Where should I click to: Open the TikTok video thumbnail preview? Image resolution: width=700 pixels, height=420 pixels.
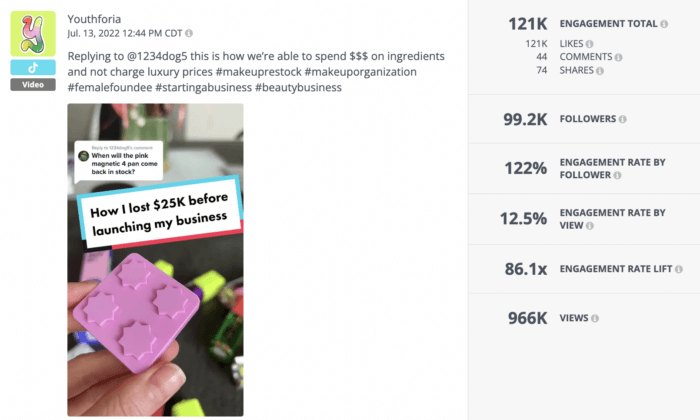point(155,259)
